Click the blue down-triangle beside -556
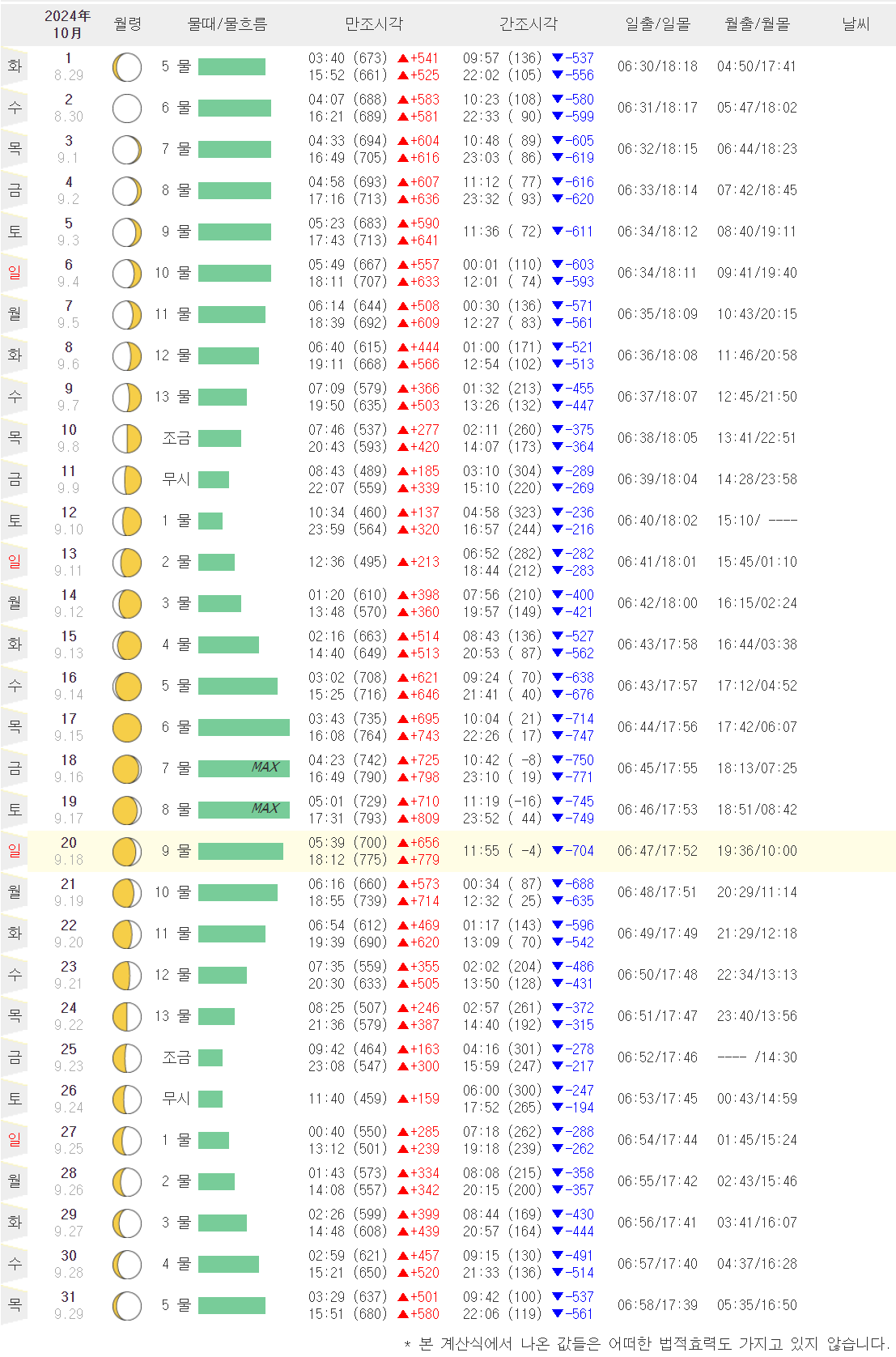Screen dimensions: 896x1357 tap(557, 75)
